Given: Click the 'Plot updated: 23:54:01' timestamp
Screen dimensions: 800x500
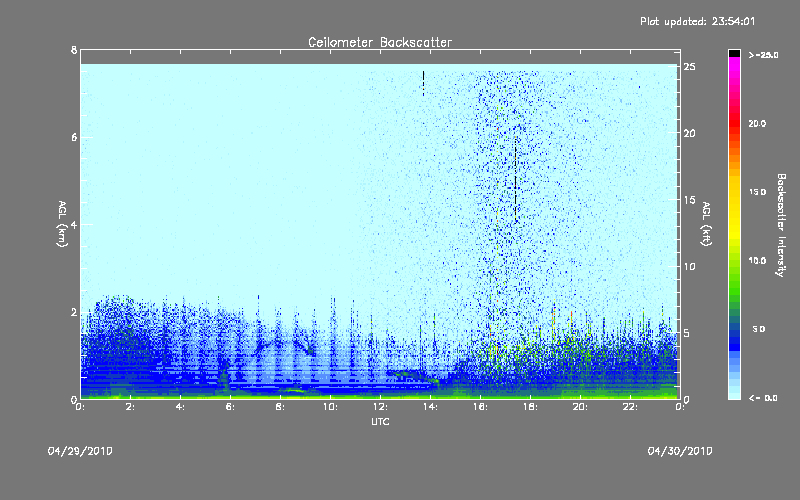Looking at the screenshot, I should tap(697, 21).
